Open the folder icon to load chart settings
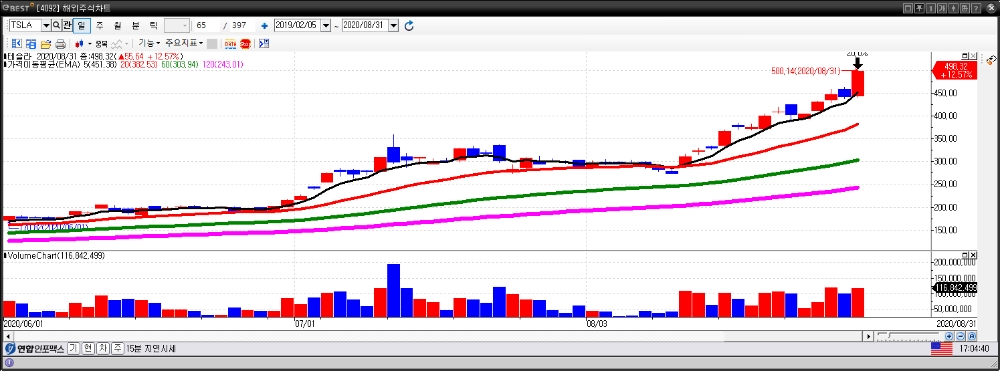This screenshot has width=1000, height=371. [46, 44]
